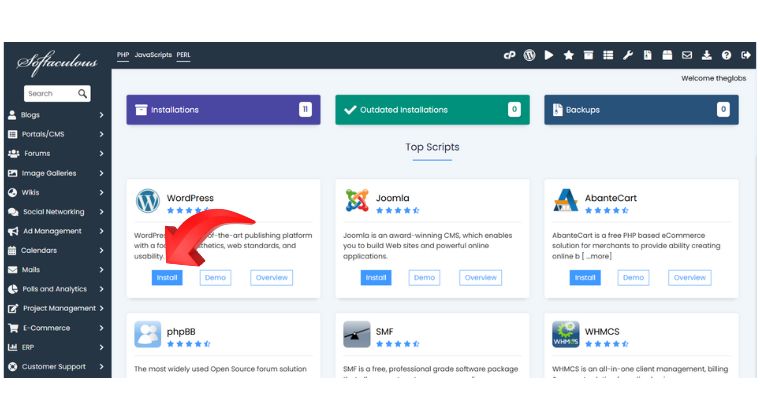The height and width of the screenshot is (420, 760).
Task: Expand the Image Galleries category
Action: 56,173
